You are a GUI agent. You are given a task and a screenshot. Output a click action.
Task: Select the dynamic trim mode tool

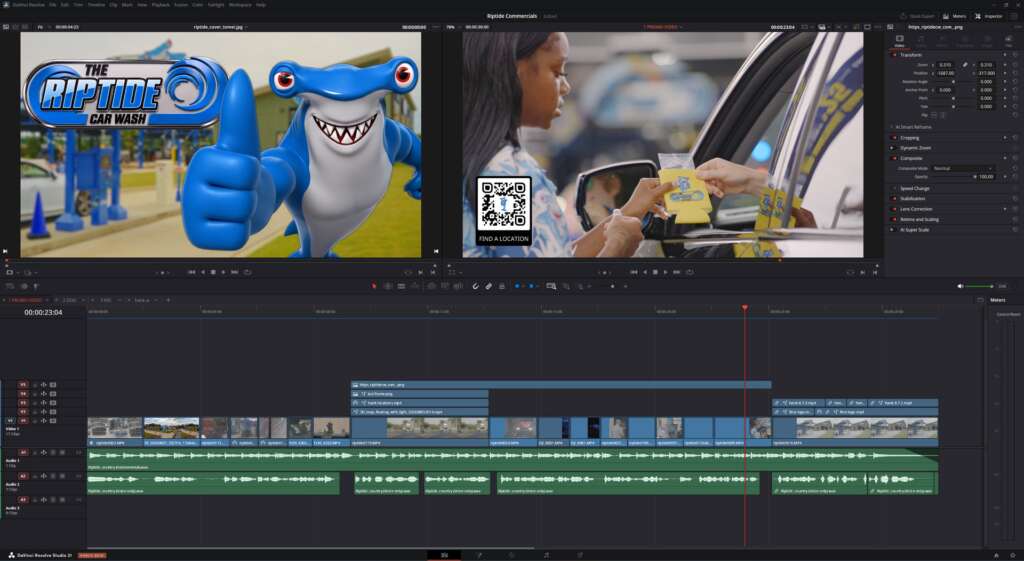click(401, 286)
